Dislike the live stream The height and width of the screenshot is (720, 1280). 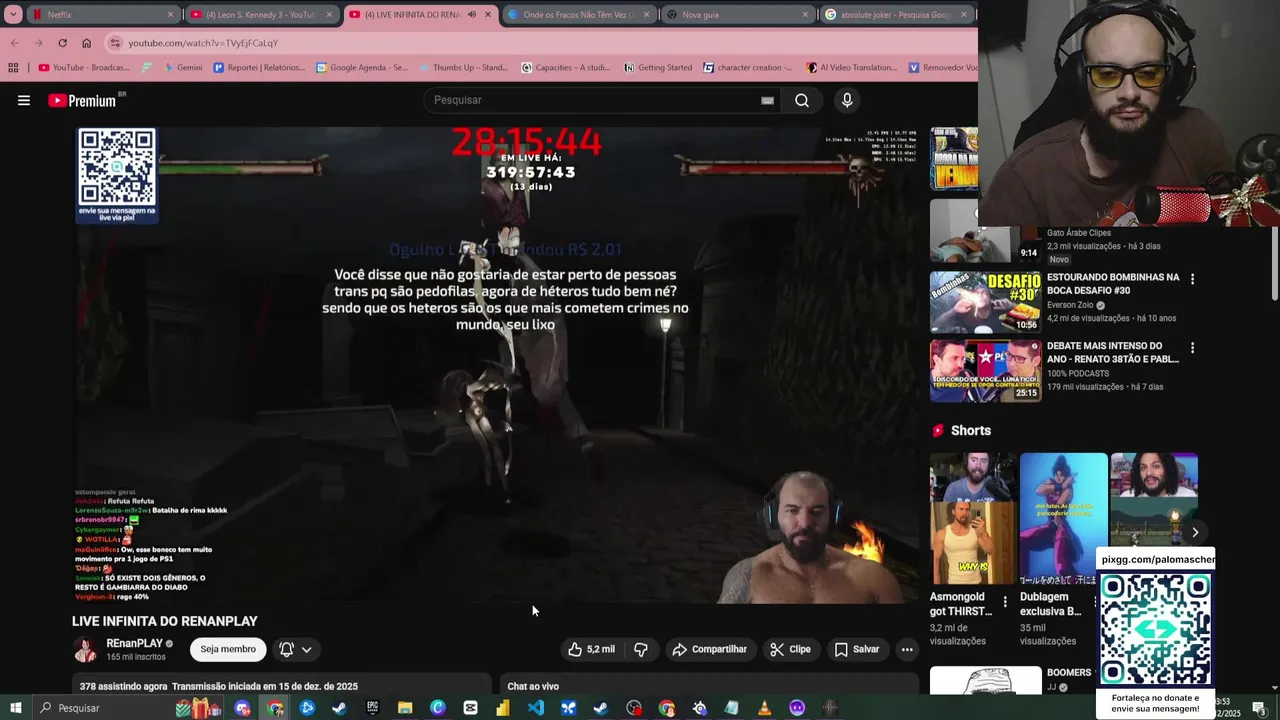point(641,649)
